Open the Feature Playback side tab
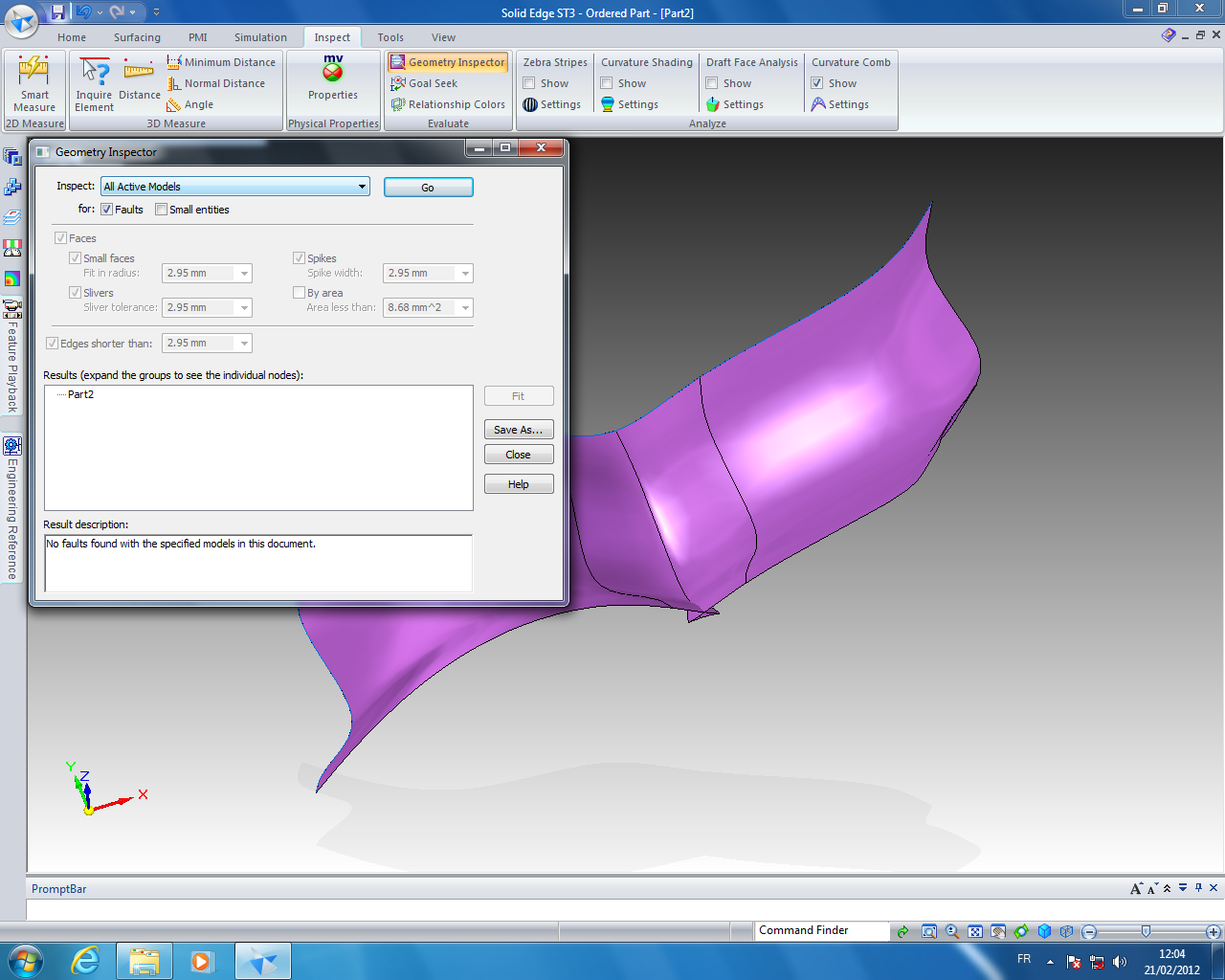Screen dimensions: 1225x980 [x=11, y=357]
